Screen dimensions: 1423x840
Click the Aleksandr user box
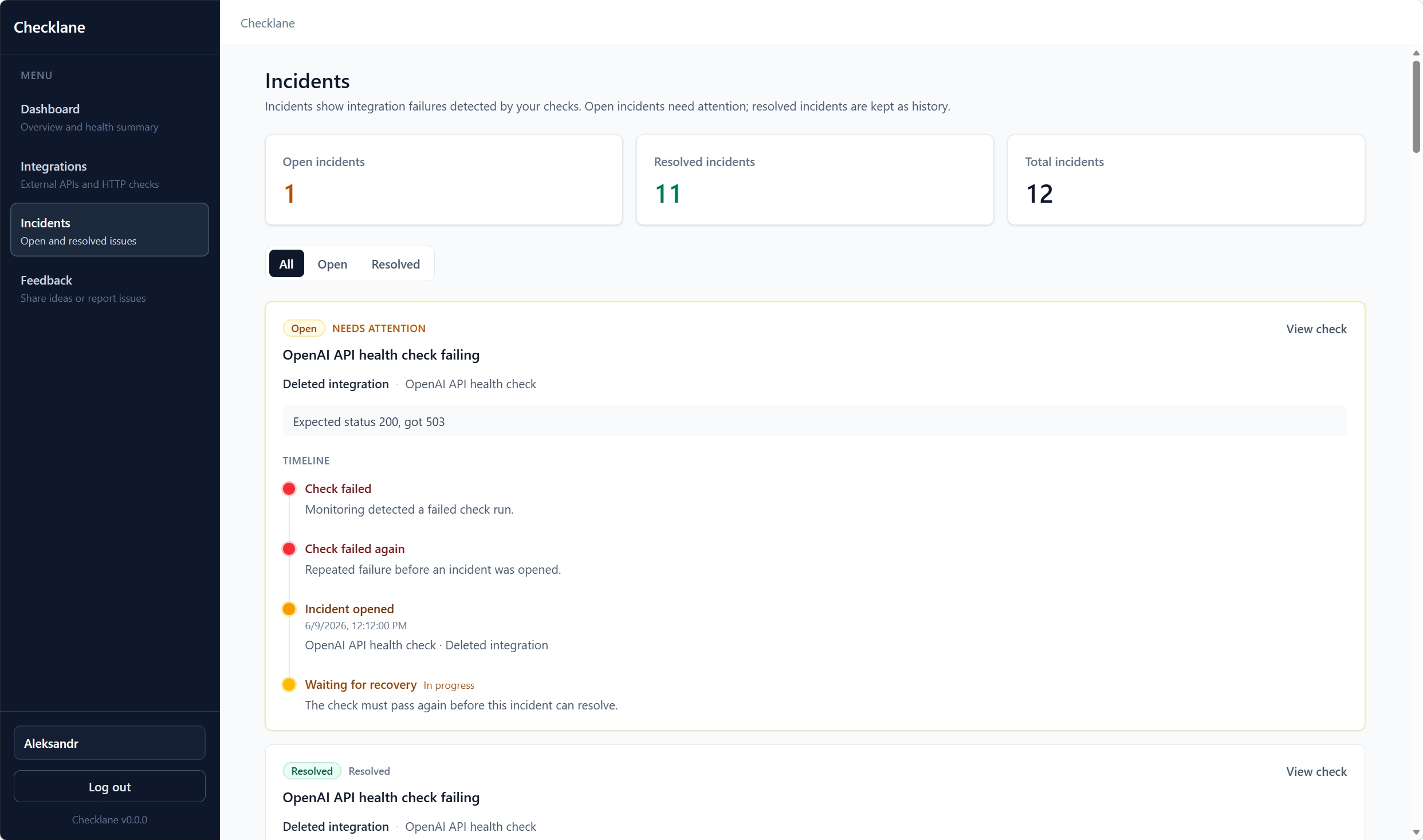pyautogui.click(x=109, y=743)
